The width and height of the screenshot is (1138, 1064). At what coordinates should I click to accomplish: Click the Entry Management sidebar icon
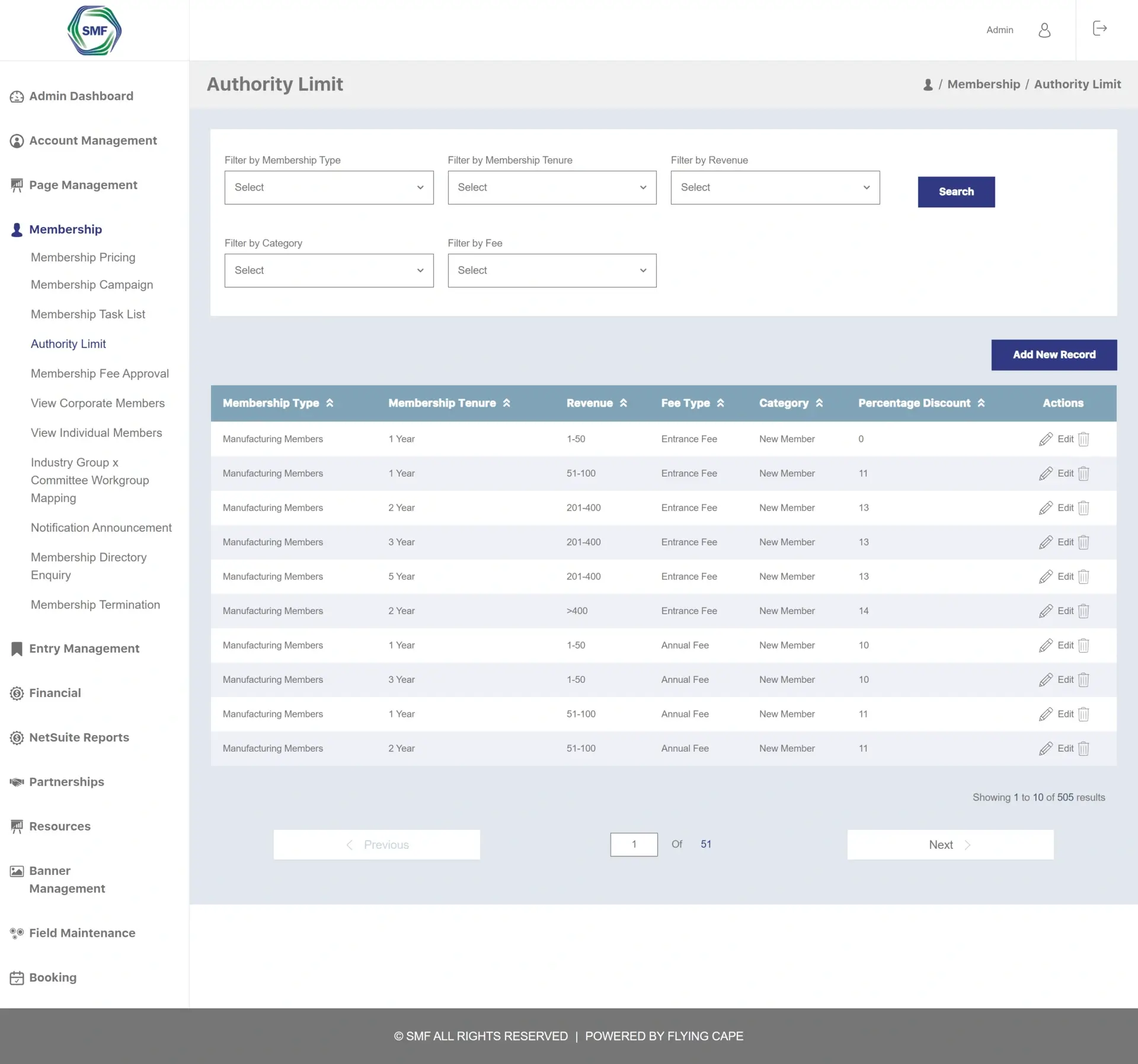click(17, 648)
